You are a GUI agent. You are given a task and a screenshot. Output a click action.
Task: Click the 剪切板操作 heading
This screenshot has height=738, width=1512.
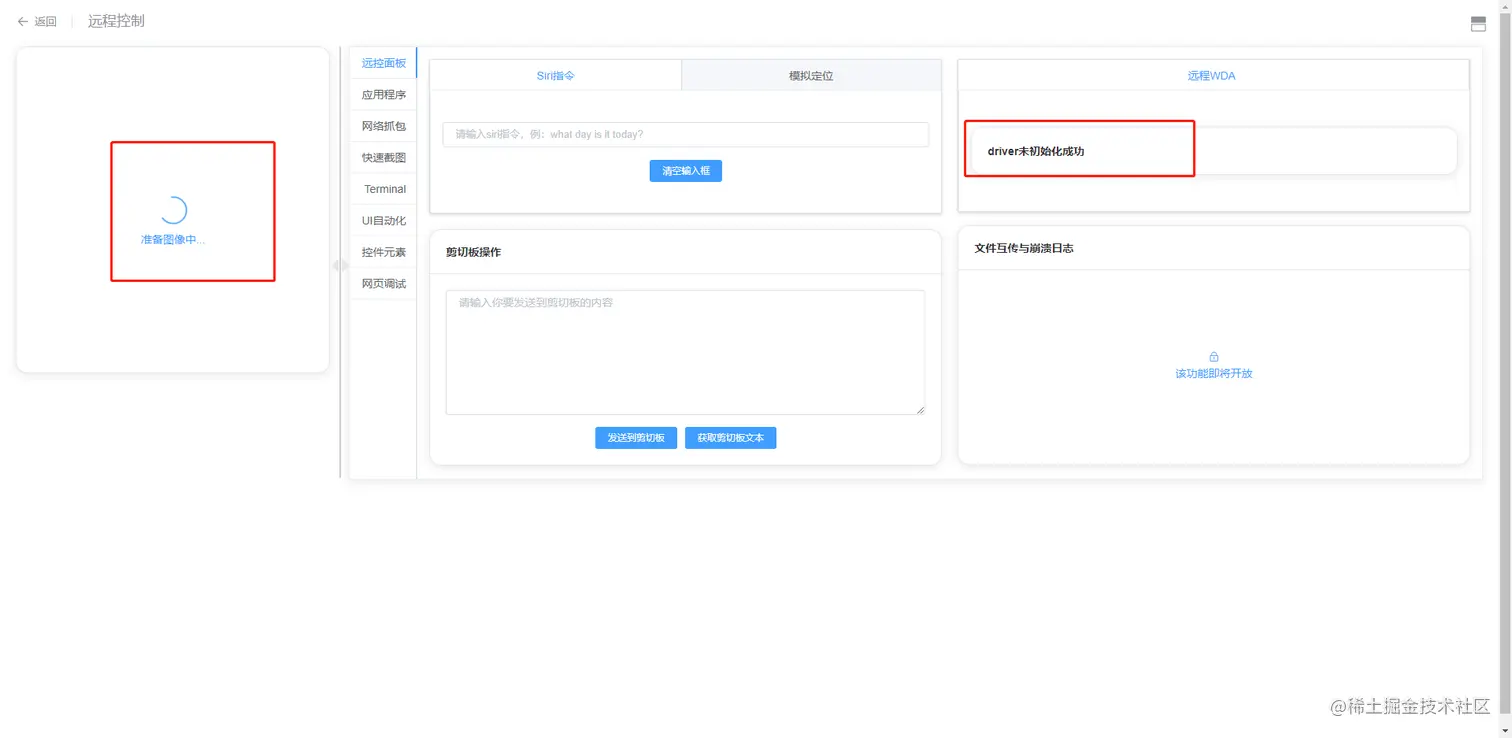(474, 252)
